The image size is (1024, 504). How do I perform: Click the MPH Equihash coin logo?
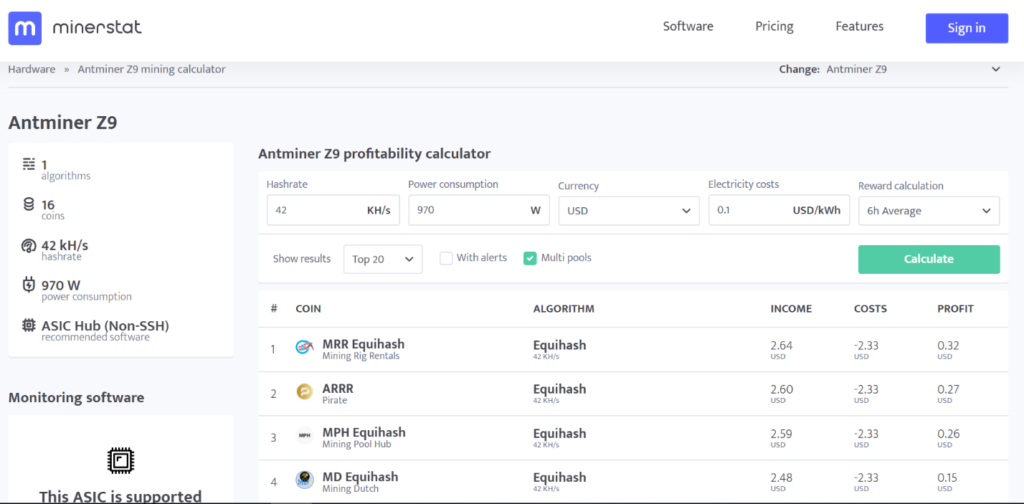(304, 436)
